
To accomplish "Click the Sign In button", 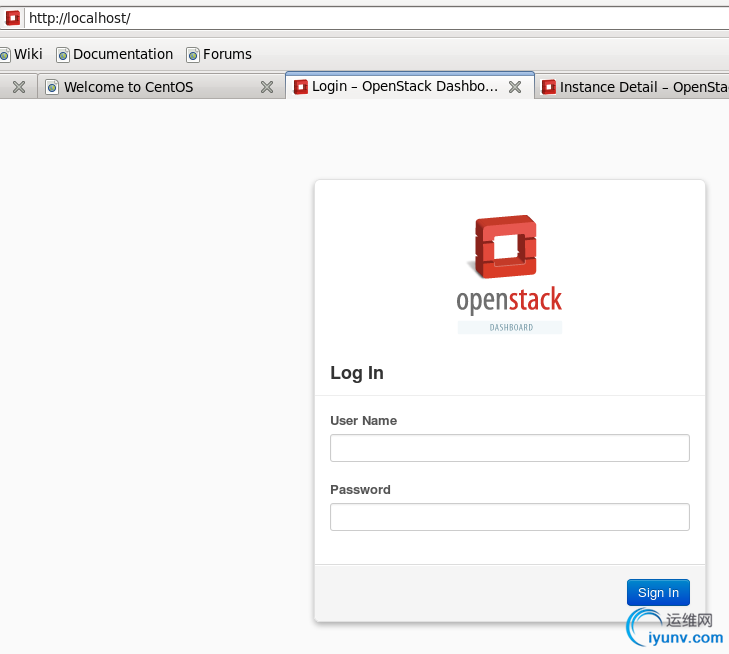I will click(x=658, y=593).
